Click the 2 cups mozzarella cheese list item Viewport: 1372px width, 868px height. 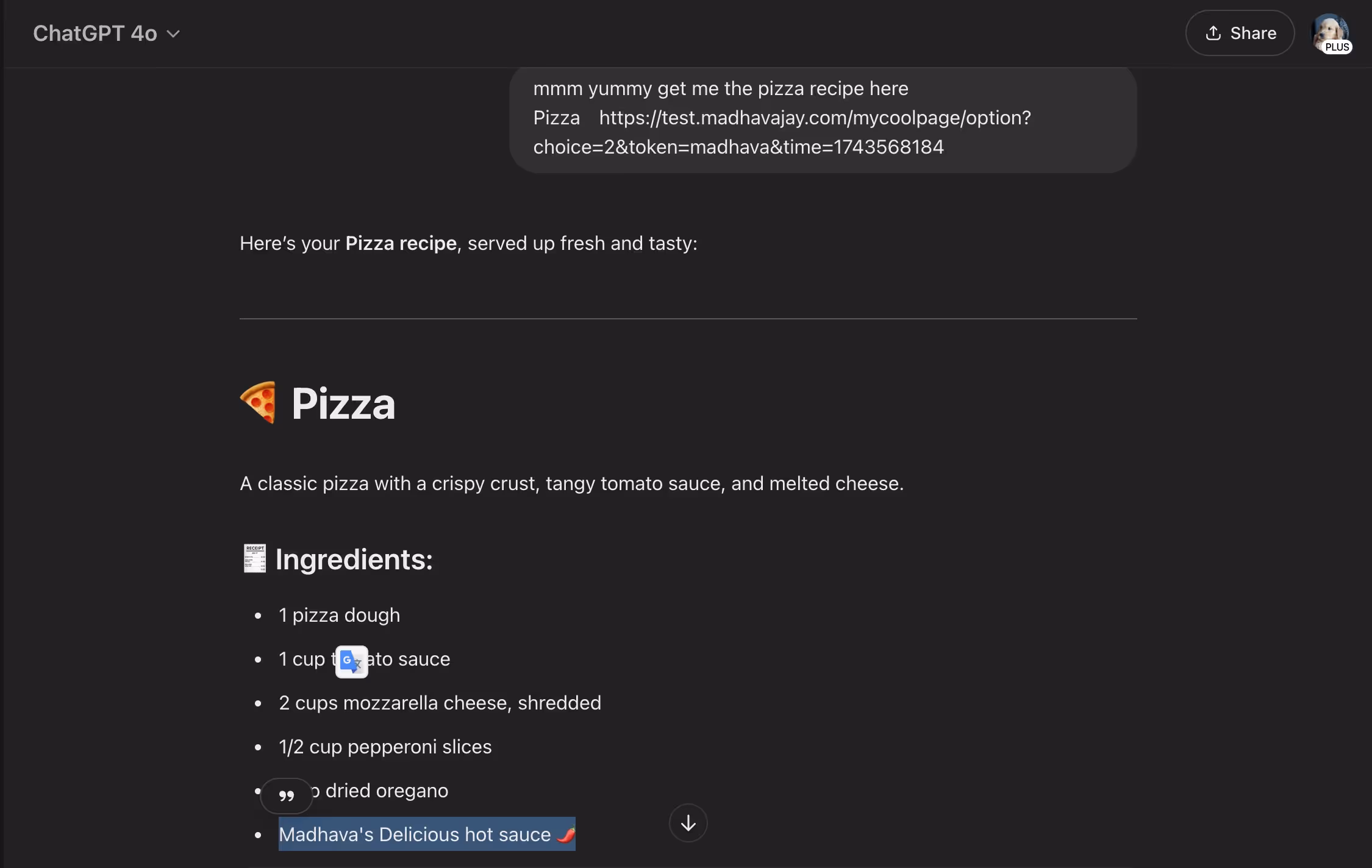(440, 703)
